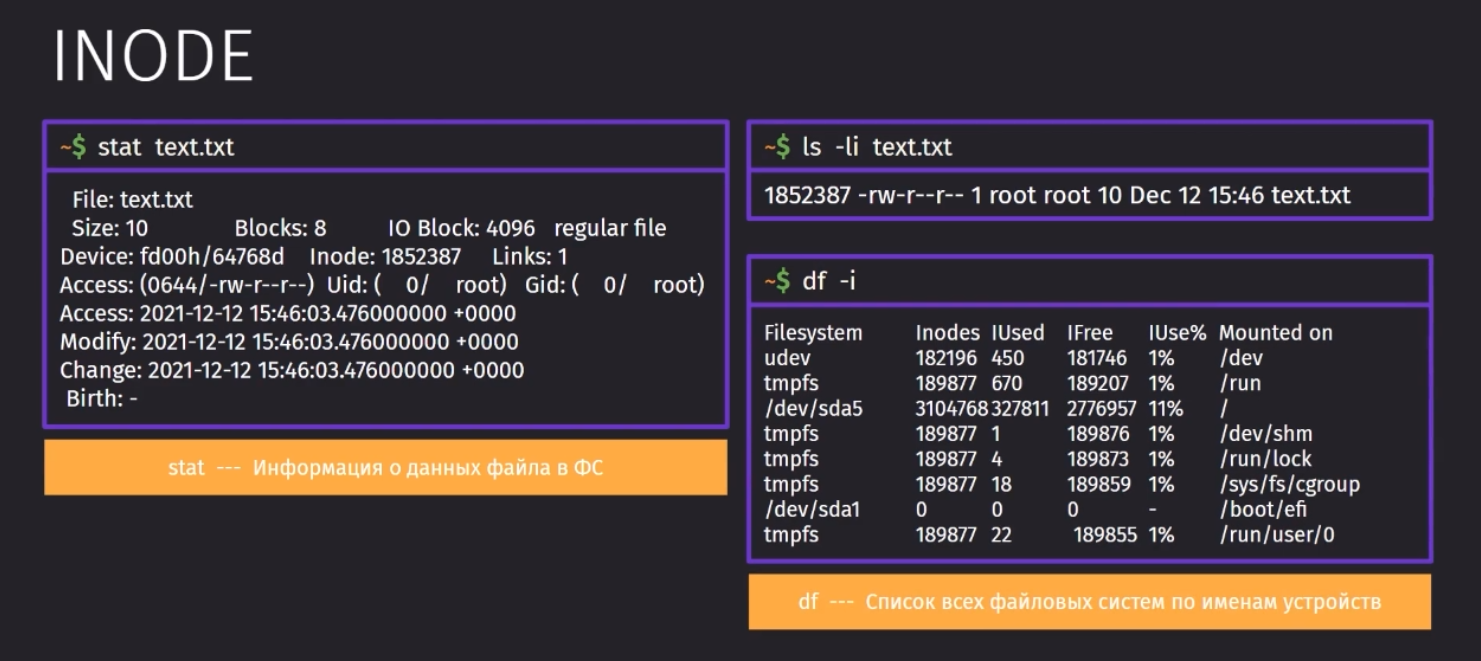The image size is (1481, 661).
Task: Click the df -i command prompt
Action: pyautogui.click(x=810, y=281)
